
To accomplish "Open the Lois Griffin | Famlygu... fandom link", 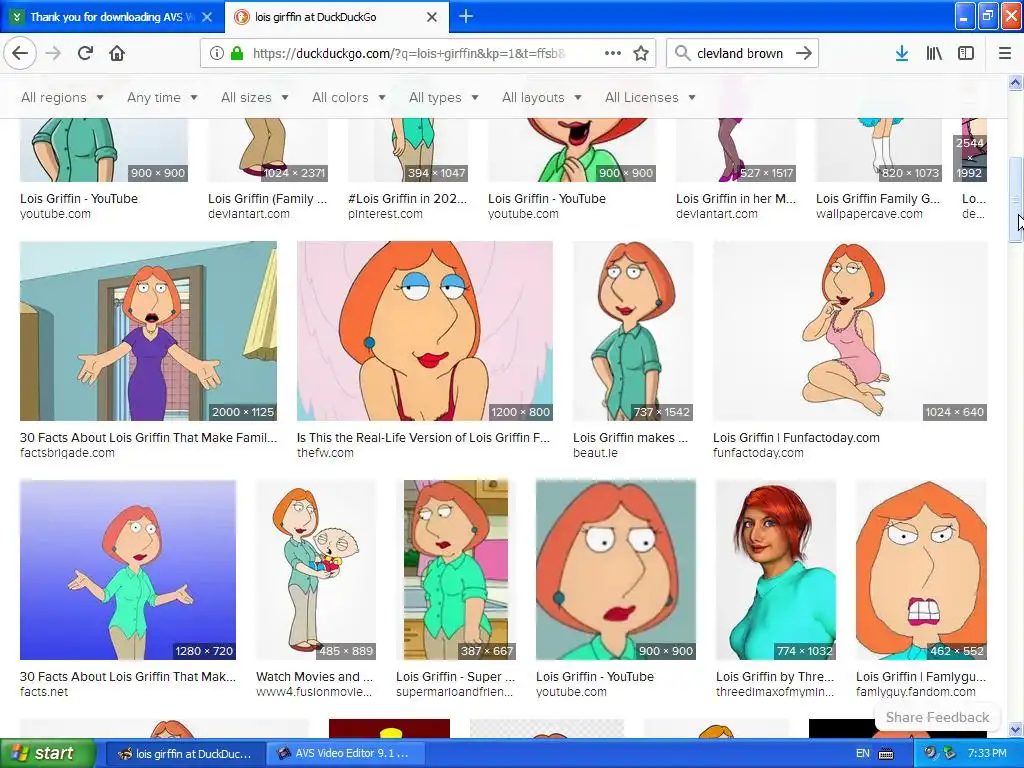I will [921, 677].
